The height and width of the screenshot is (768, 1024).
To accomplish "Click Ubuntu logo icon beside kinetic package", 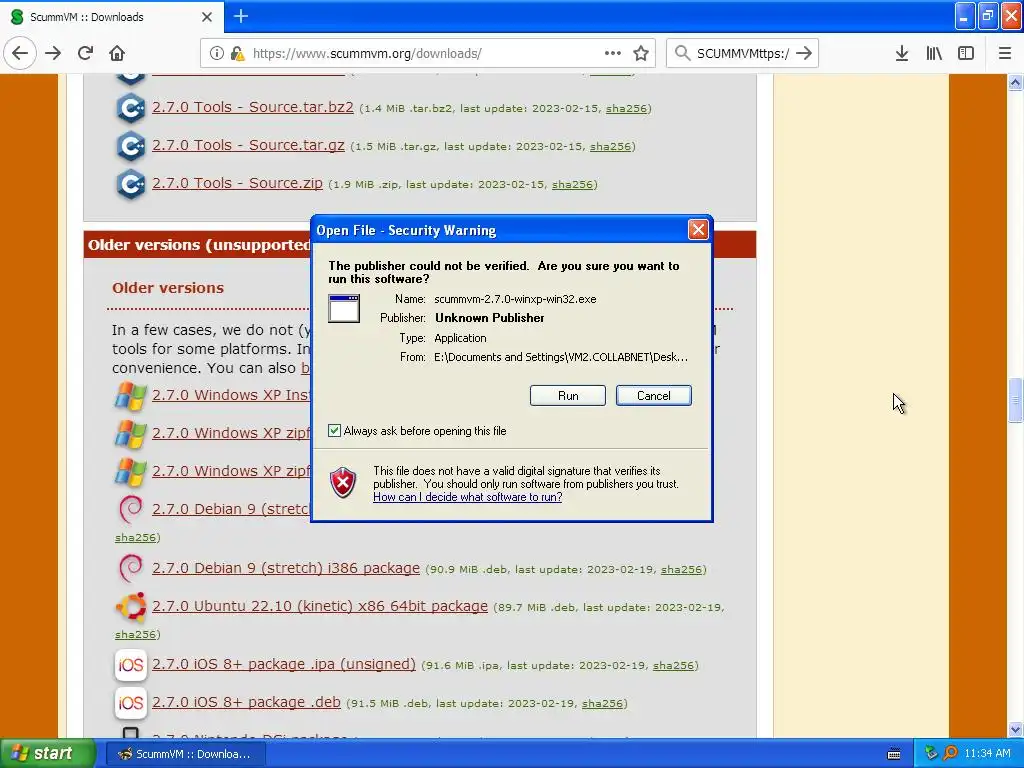I will (131, 607).
